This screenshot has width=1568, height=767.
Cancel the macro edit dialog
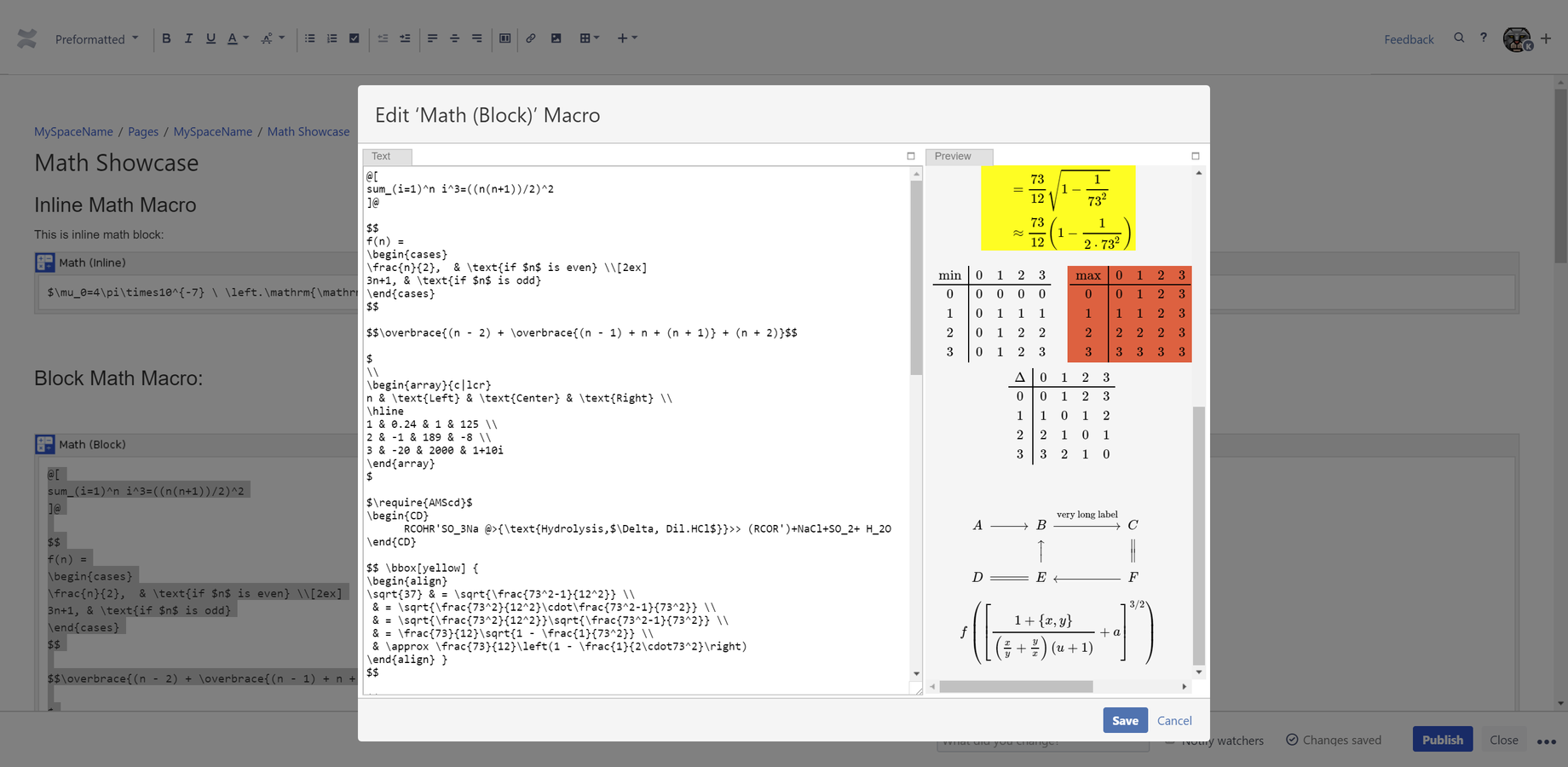click(1174, 720)
